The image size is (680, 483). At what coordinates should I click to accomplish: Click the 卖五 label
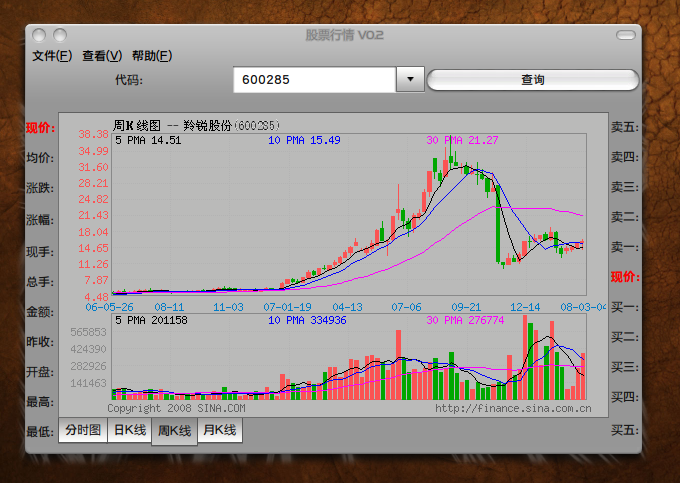click(625, 127)
